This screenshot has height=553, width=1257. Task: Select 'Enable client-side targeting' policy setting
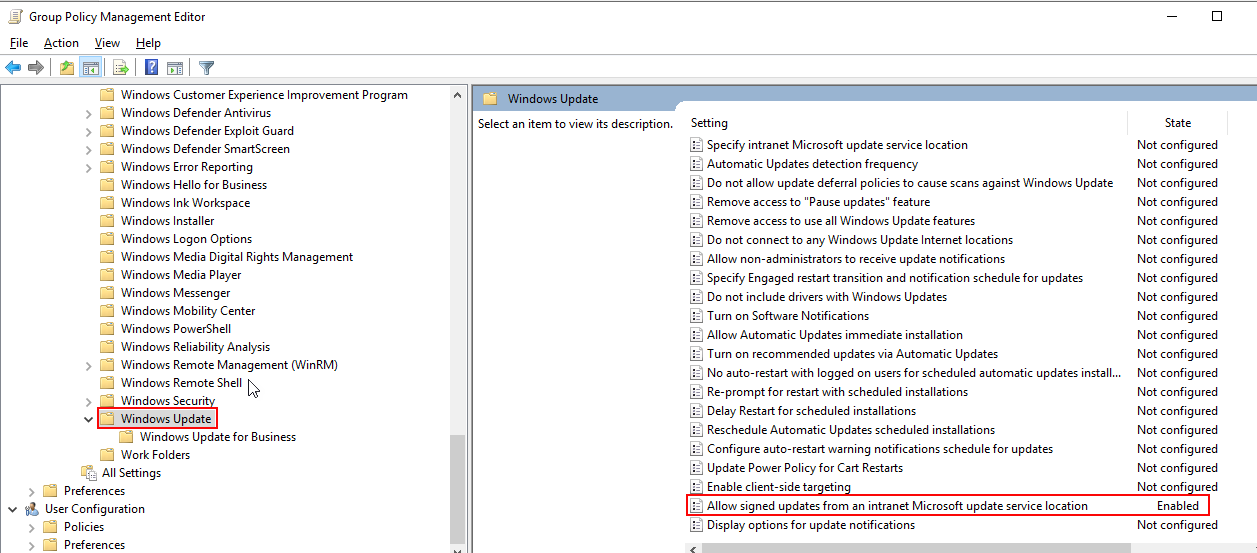778,487
